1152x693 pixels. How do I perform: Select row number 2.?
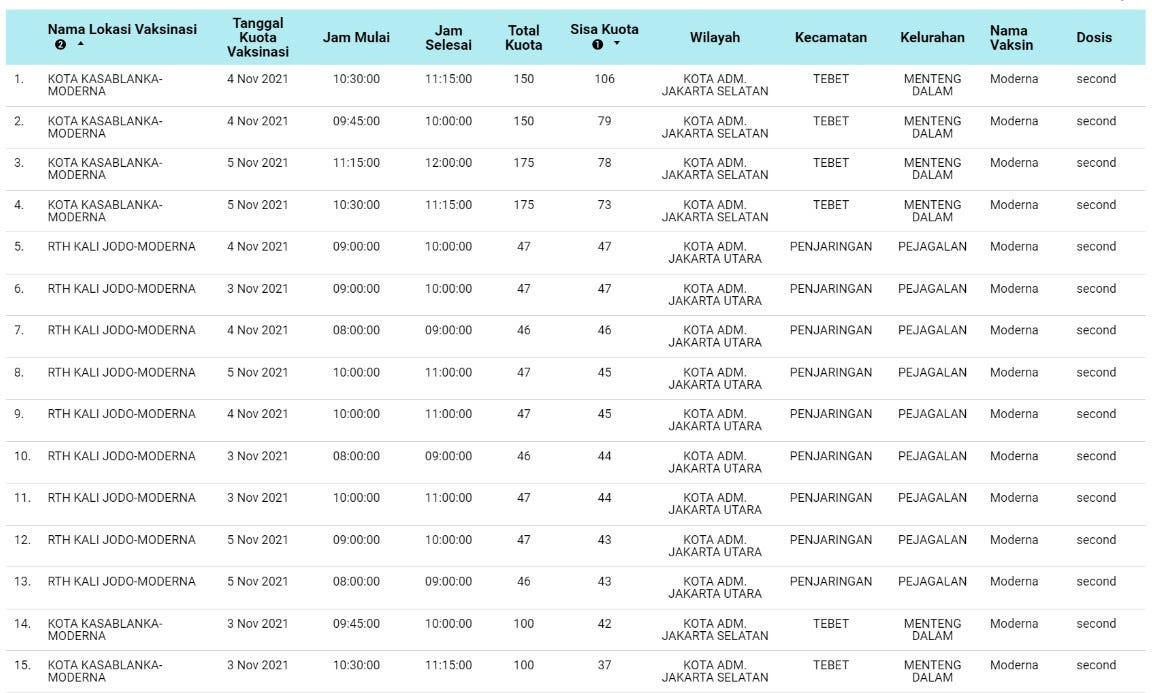pyautogui.click(x=19, y=121)
